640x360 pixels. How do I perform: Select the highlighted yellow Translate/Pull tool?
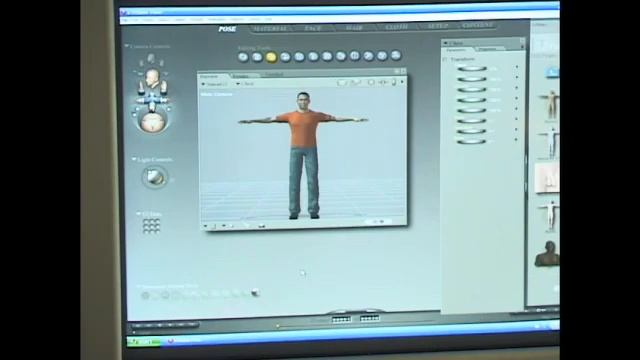coord(271,58)
